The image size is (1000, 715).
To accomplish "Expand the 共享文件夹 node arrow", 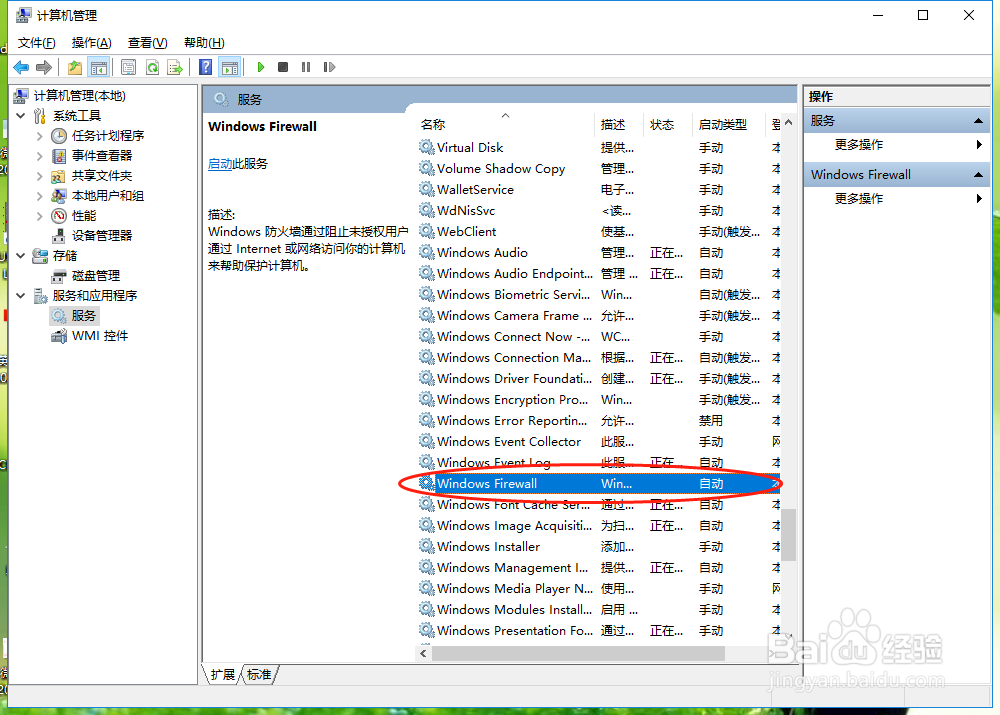I will coord(40,176).
